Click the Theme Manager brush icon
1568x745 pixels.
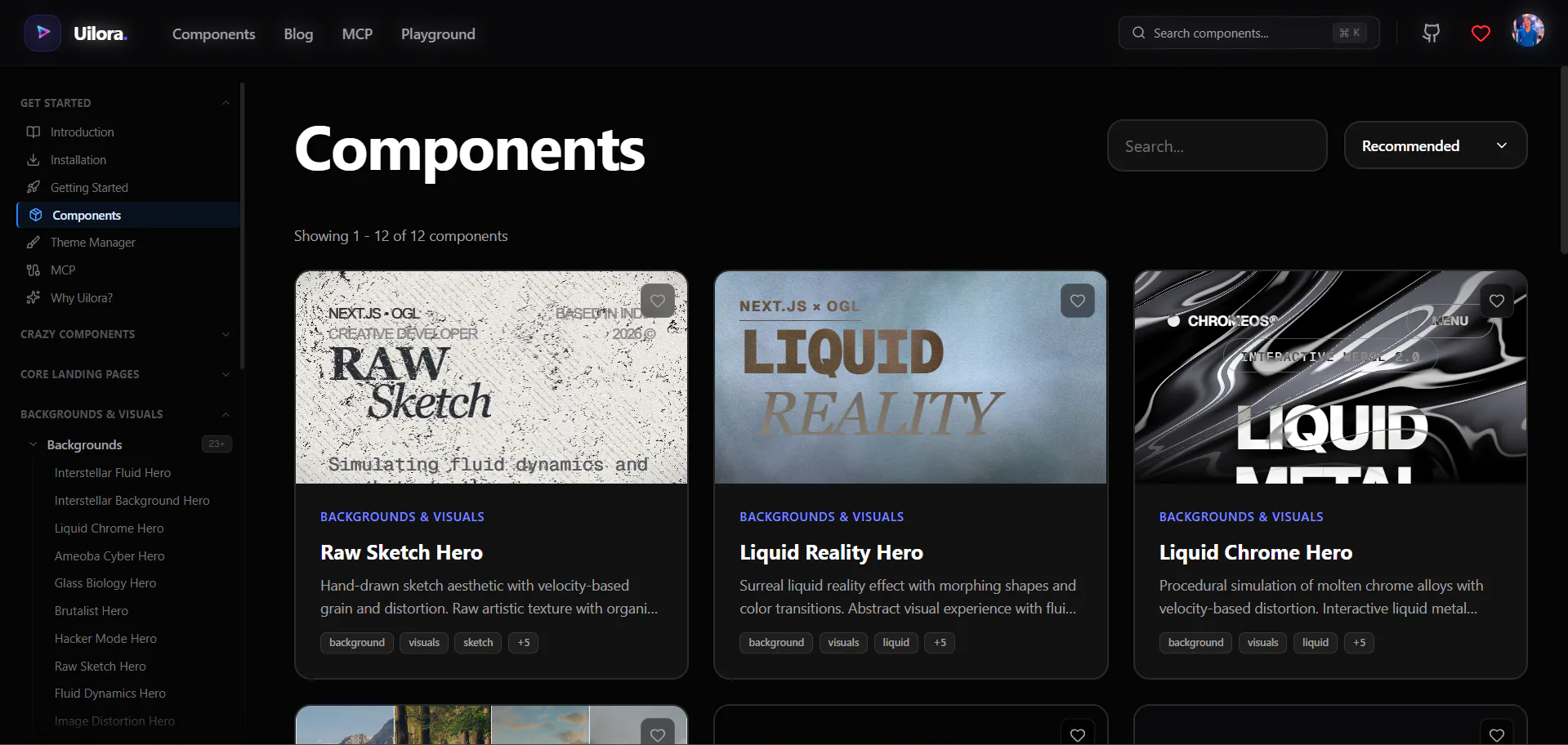pos(34,242)
